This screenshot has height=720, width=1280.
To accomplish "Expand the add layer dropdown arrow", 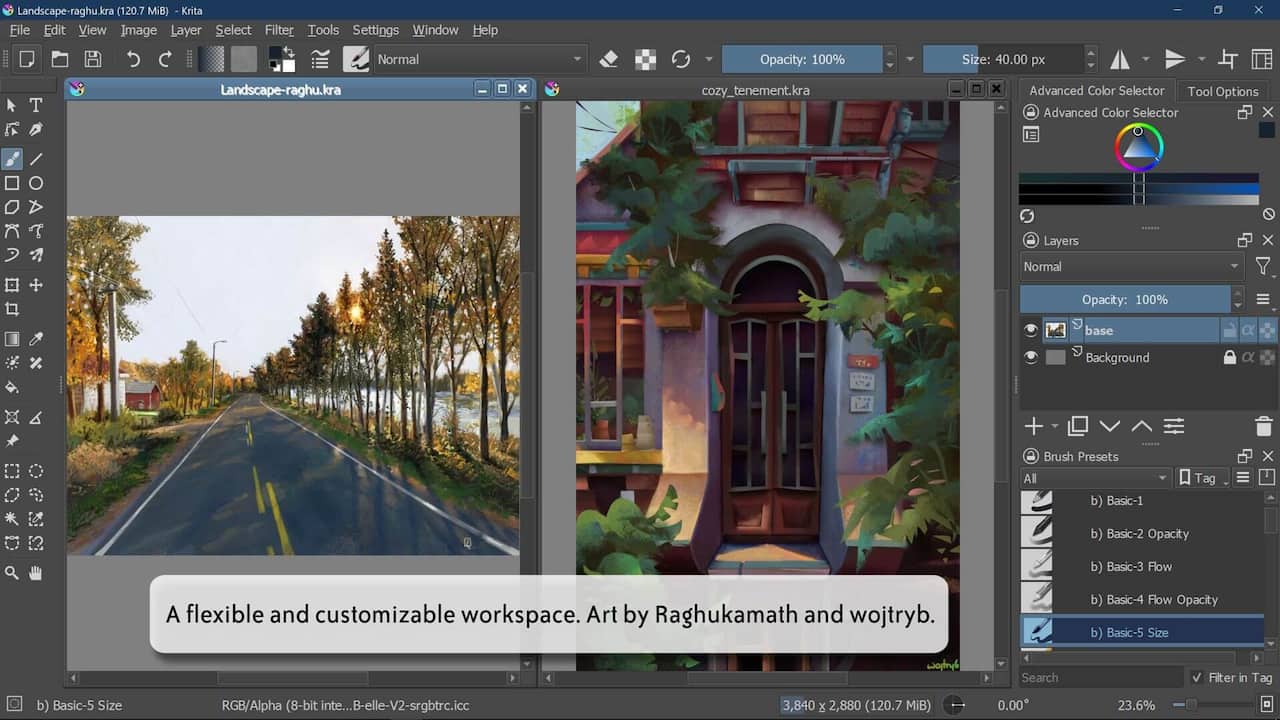I will point(1054,426).
